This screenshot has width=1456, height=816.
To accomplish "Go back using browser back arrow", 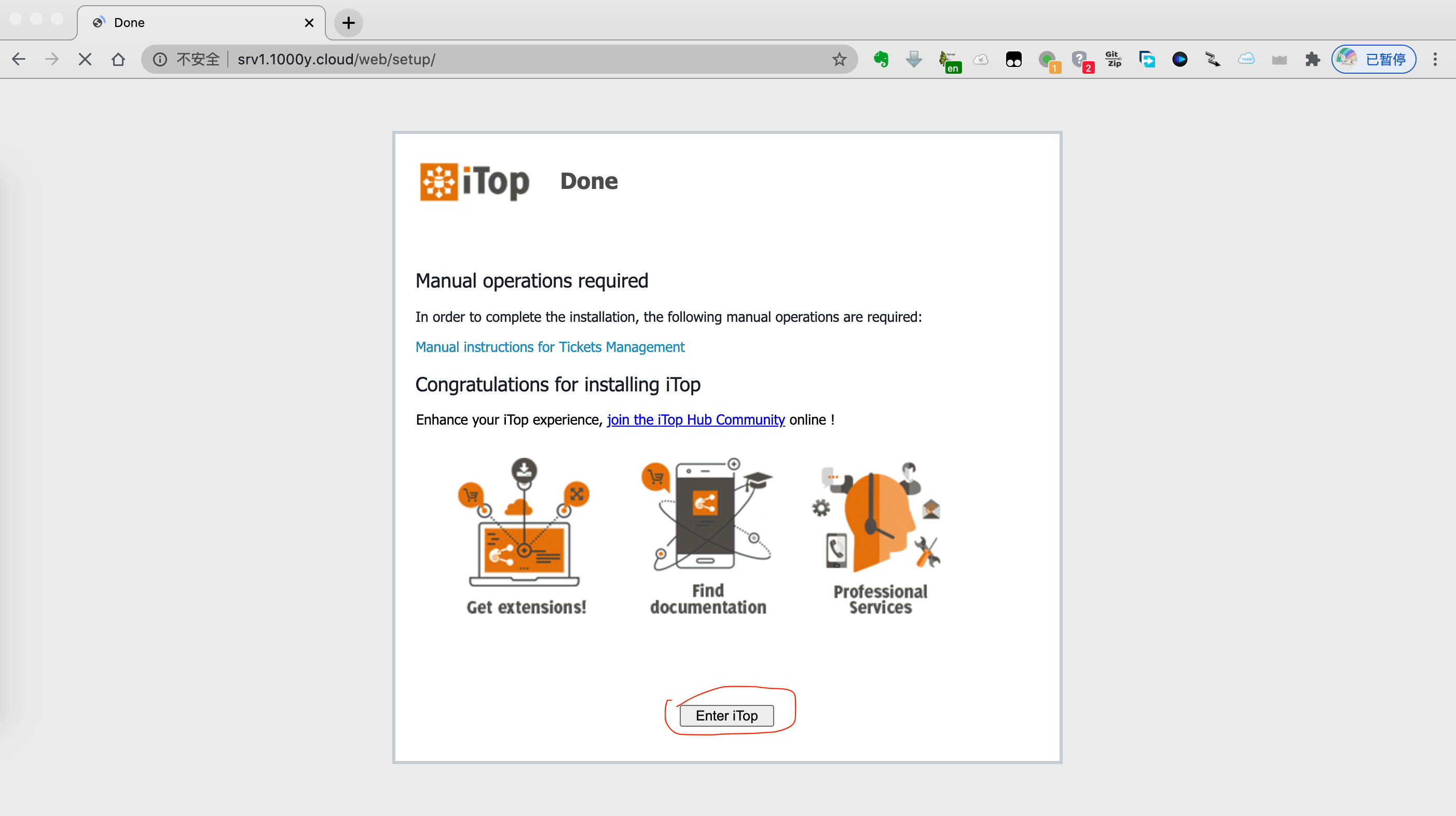I will pyautogui.click(x=19, y=59).
